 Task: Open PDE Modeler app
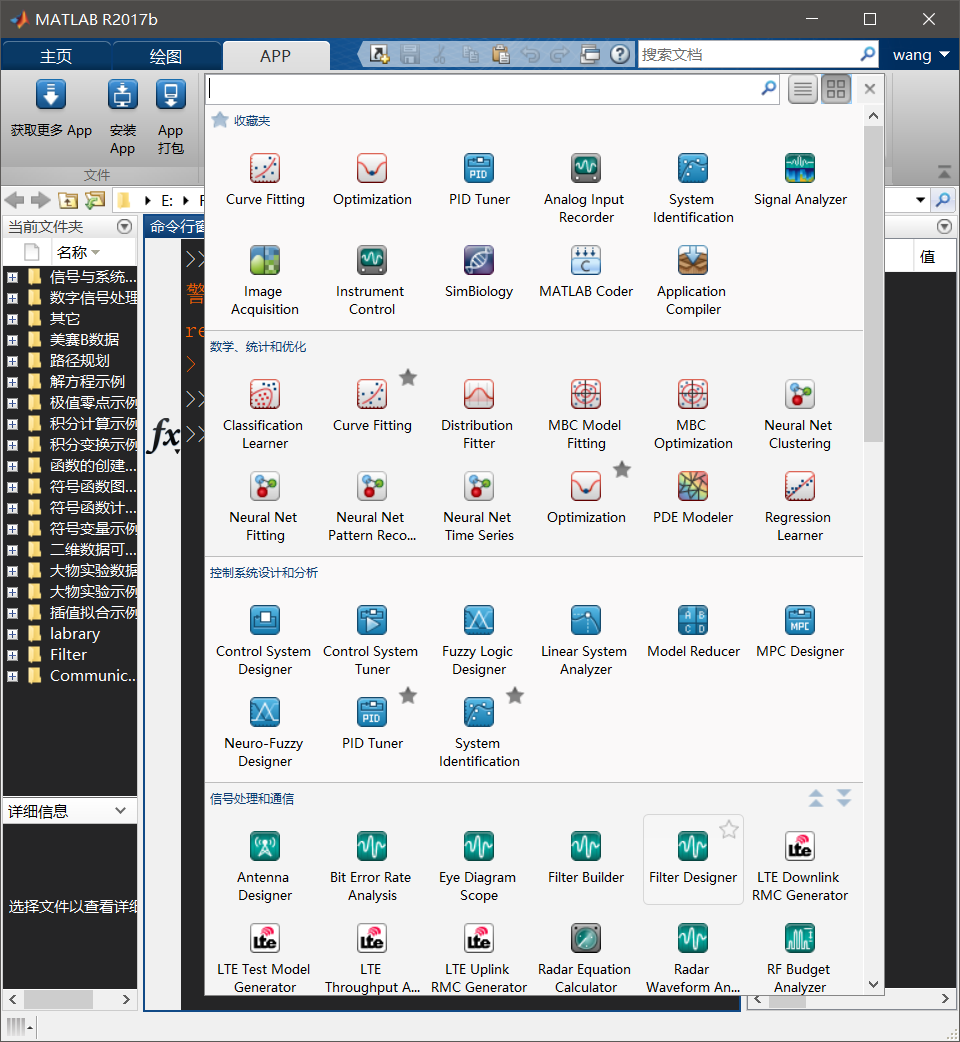[x=693, y=497]
